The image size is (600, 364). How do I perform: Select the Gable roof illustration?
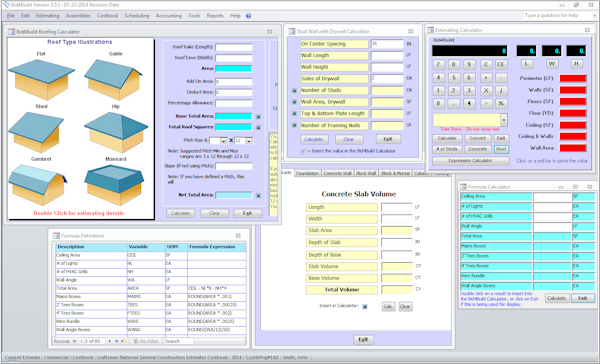point(113,79)
